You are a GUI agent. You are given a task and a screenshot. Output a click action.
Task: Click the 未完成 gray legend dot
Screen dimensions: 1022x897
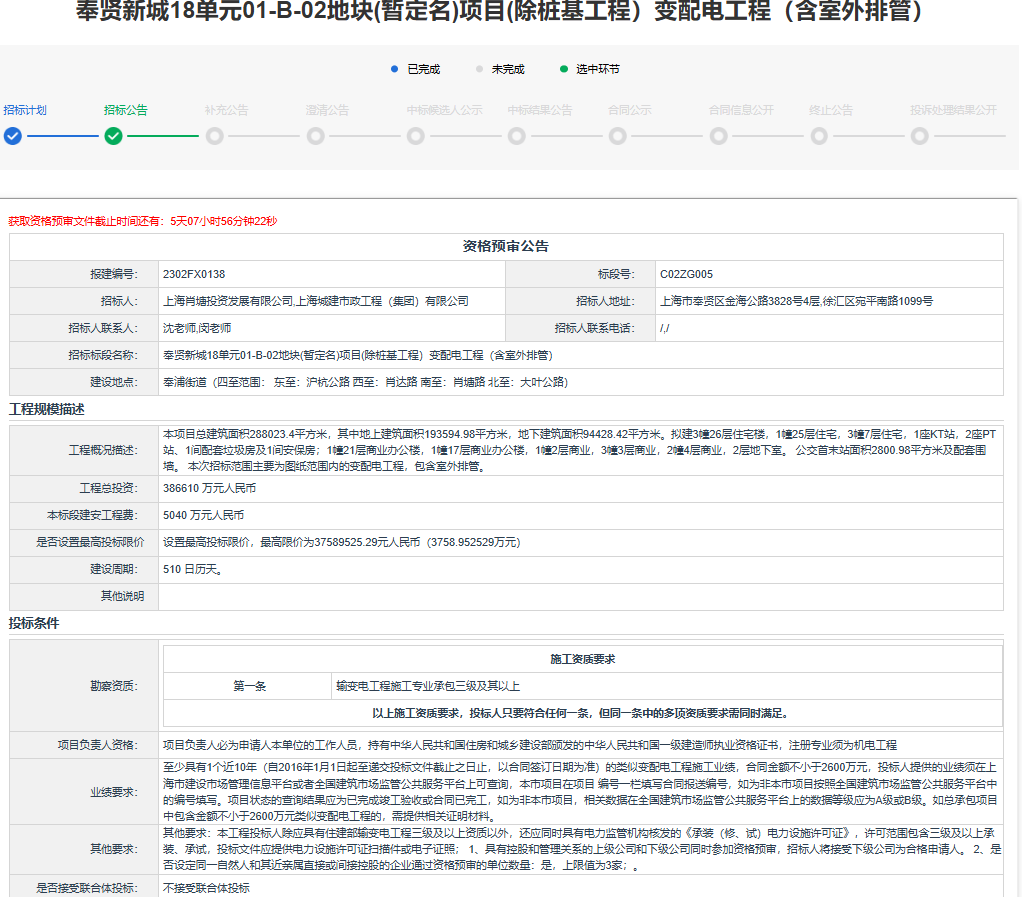coord(479,69)
